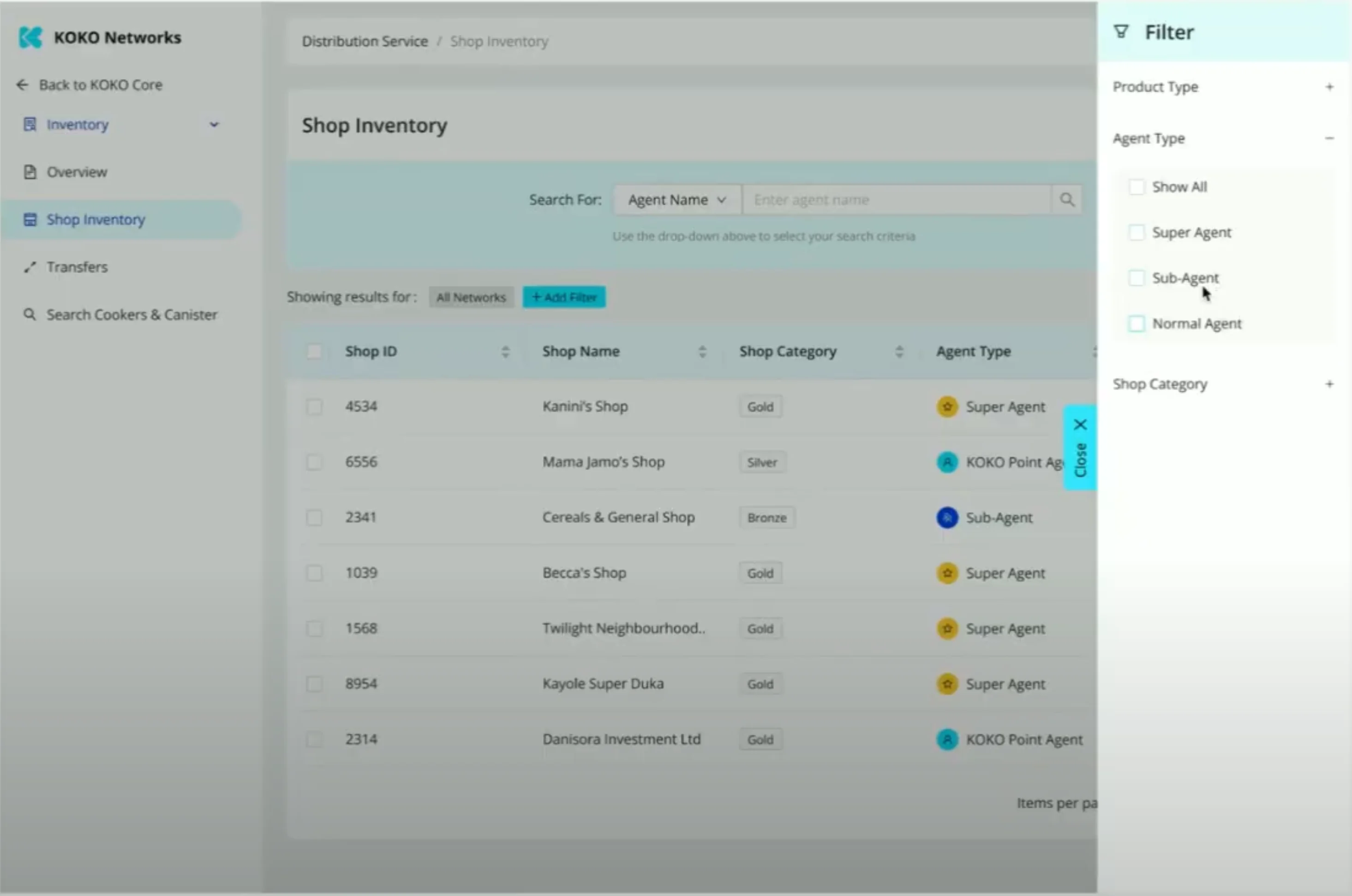Image resolution: width=1352 pixels, height=896 pixels.
Task: Click the Search Cookers magnifier icon
Action: coord(30,314)
